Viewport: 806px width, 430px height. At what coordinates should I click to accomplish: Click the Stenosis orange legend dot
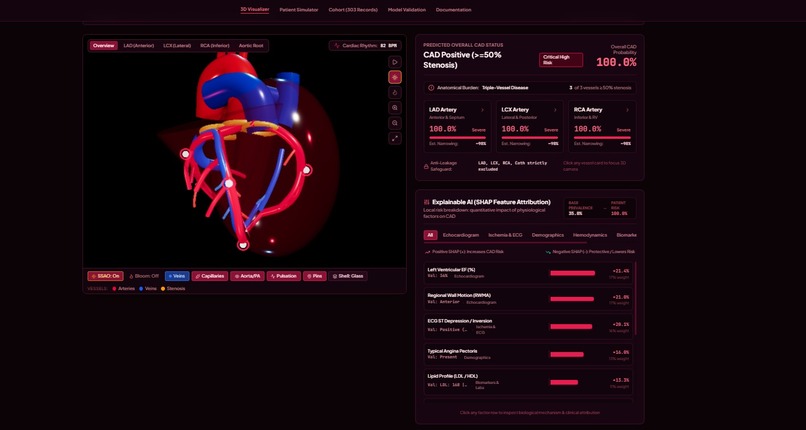(163, 289)
